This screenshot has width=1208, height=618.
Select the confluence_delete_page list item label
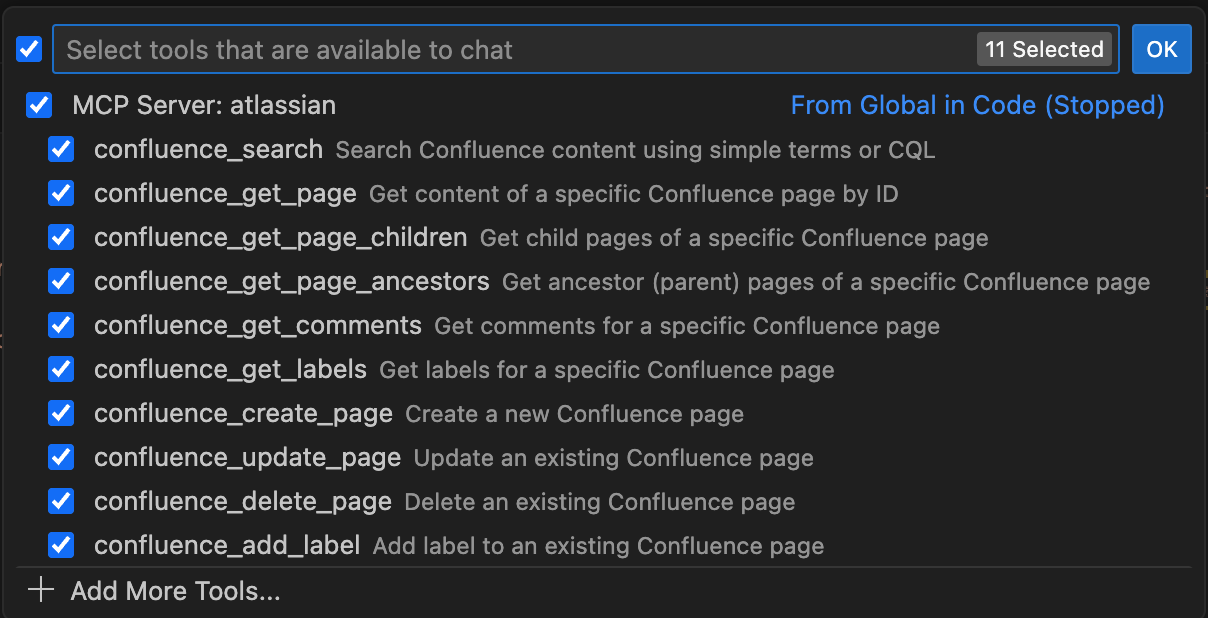[x=243, y=501]
